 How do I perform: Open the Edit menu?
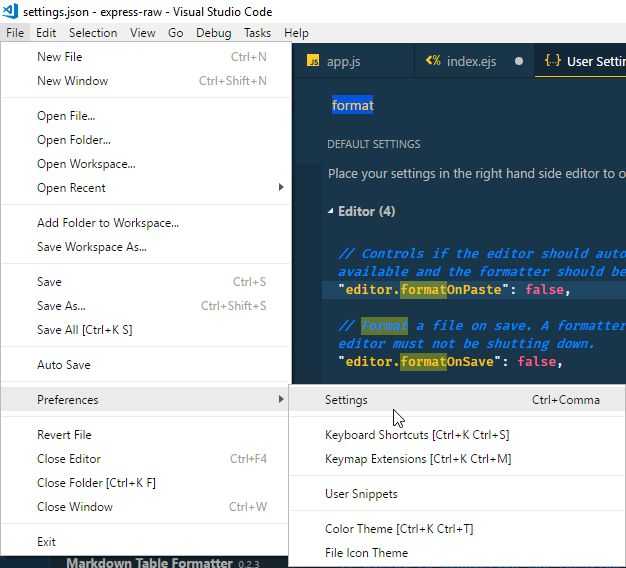46,33
